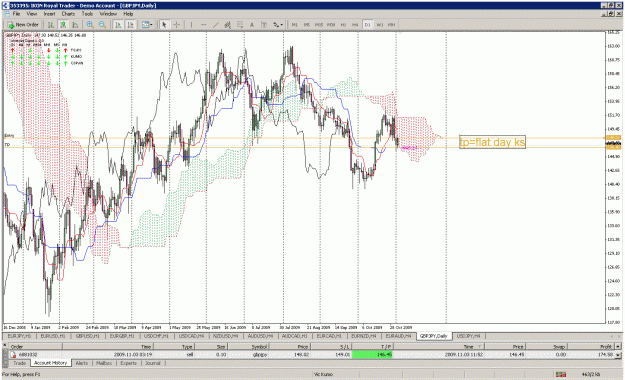Switch to H1 timeframe
This screenshot has height=380, width=625.
(x=343, y=25)
